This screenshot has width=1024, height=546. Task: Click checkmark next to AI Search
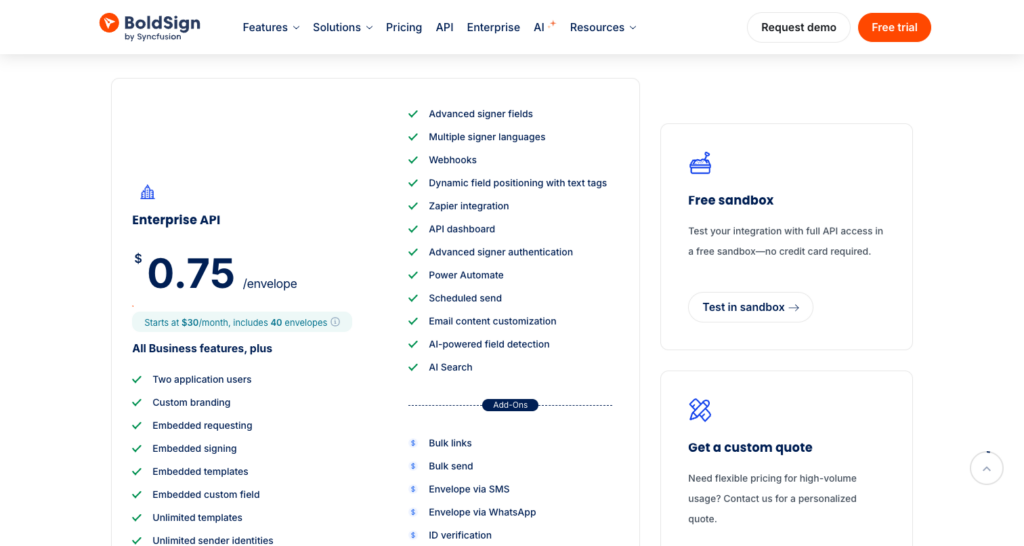(413, 367)
